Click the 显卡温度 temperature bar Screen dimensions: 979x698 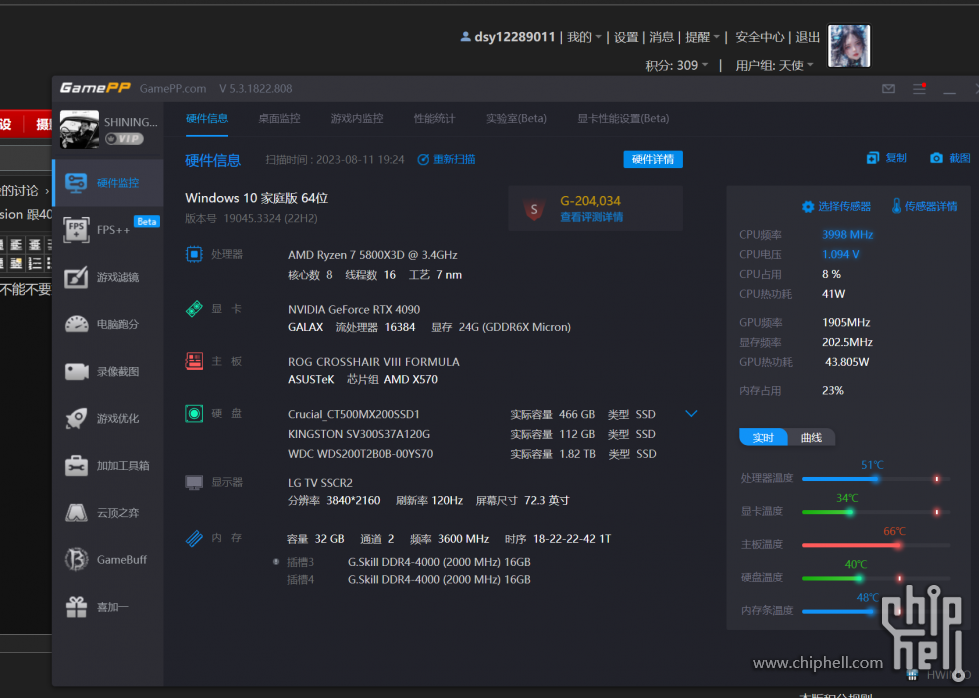[x=876, y=512]
